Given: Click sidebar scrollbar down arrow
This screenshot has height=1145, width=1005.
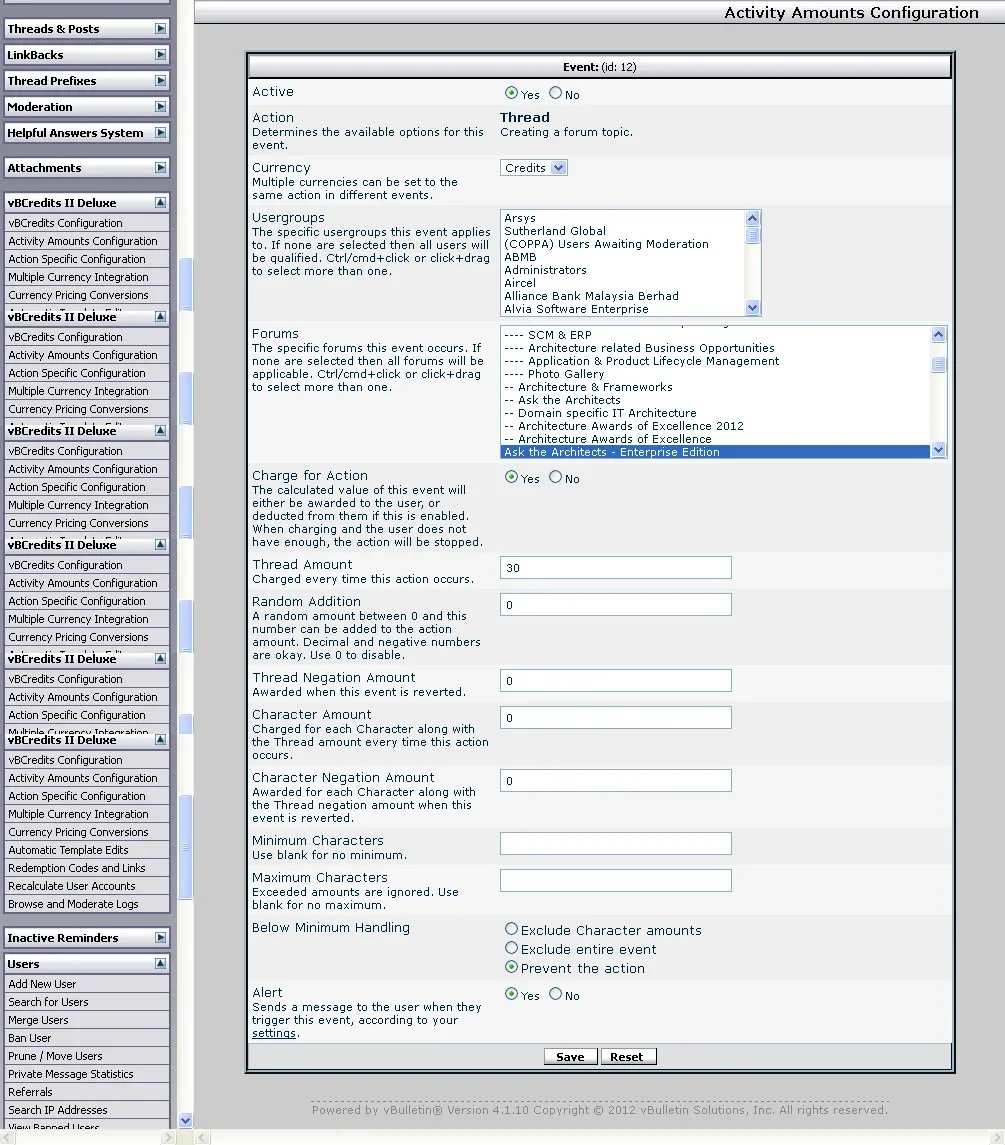Looking at the screenshot, I should pyautogui.click(x=186, y=1121).
